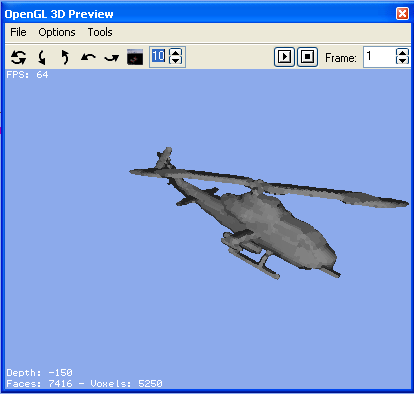This screenshot has width=414, height=394.
Task: Play the animation
Action: (x=284, y=57)
